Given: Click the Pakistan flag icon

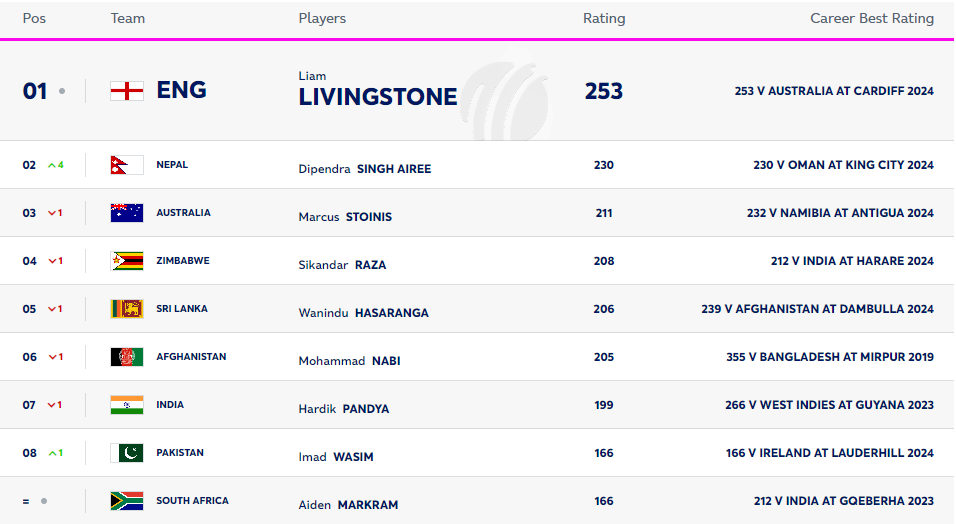Looking at the screenshot, I should pyautogui.click(x=127, y=453).
